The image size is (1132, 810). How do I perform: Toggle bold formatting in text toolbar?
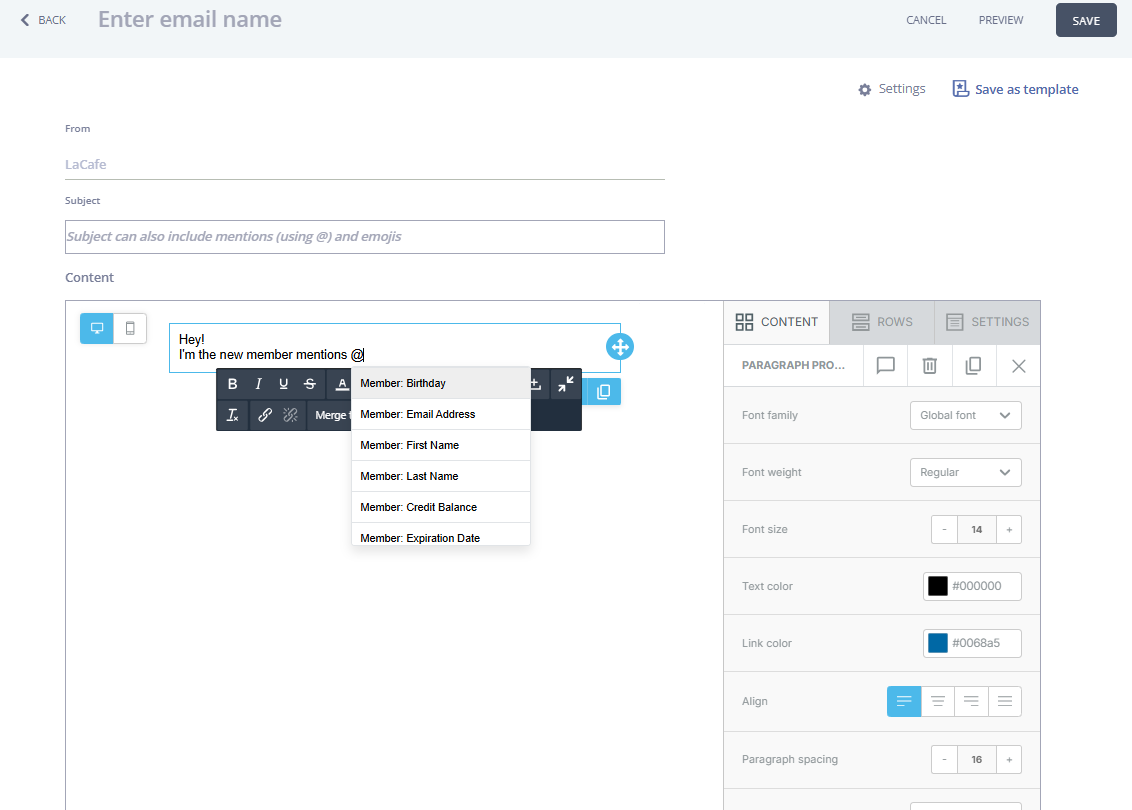(233, 384)
